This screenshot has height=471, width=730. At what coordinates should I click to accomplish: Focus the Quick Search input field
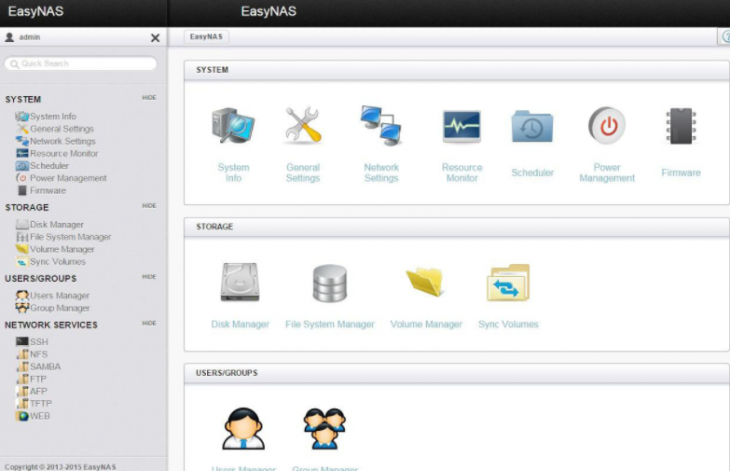81,64
